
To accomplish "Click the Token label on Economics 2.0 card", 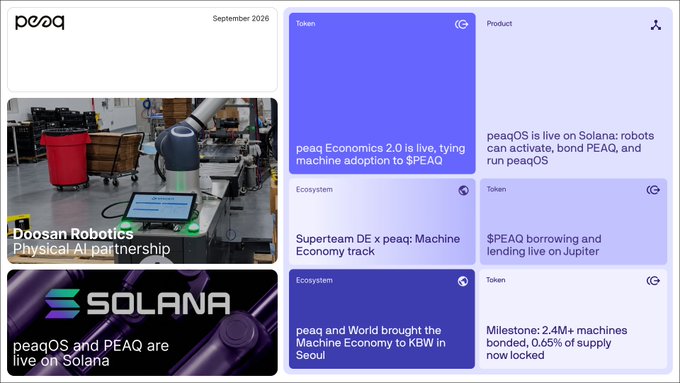I will click(305, 23).
